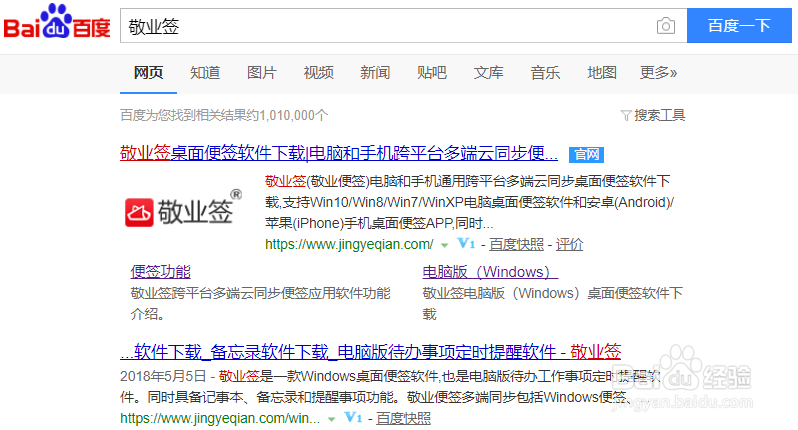Click the Baidu logo
The height and width of the screenshot is (430, 798).
click(x=57, y=21)
